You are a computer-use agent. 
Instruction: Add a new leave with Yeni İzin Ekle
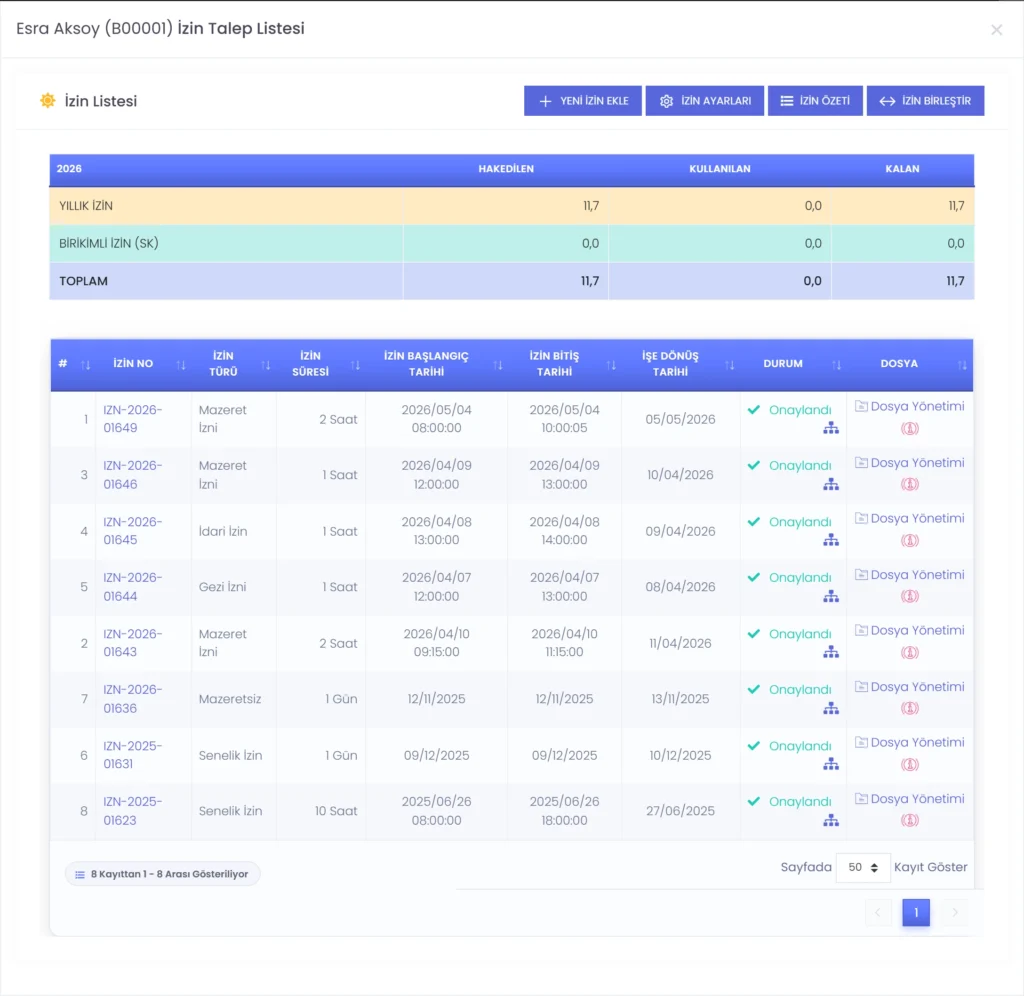[x=583, y=101]
